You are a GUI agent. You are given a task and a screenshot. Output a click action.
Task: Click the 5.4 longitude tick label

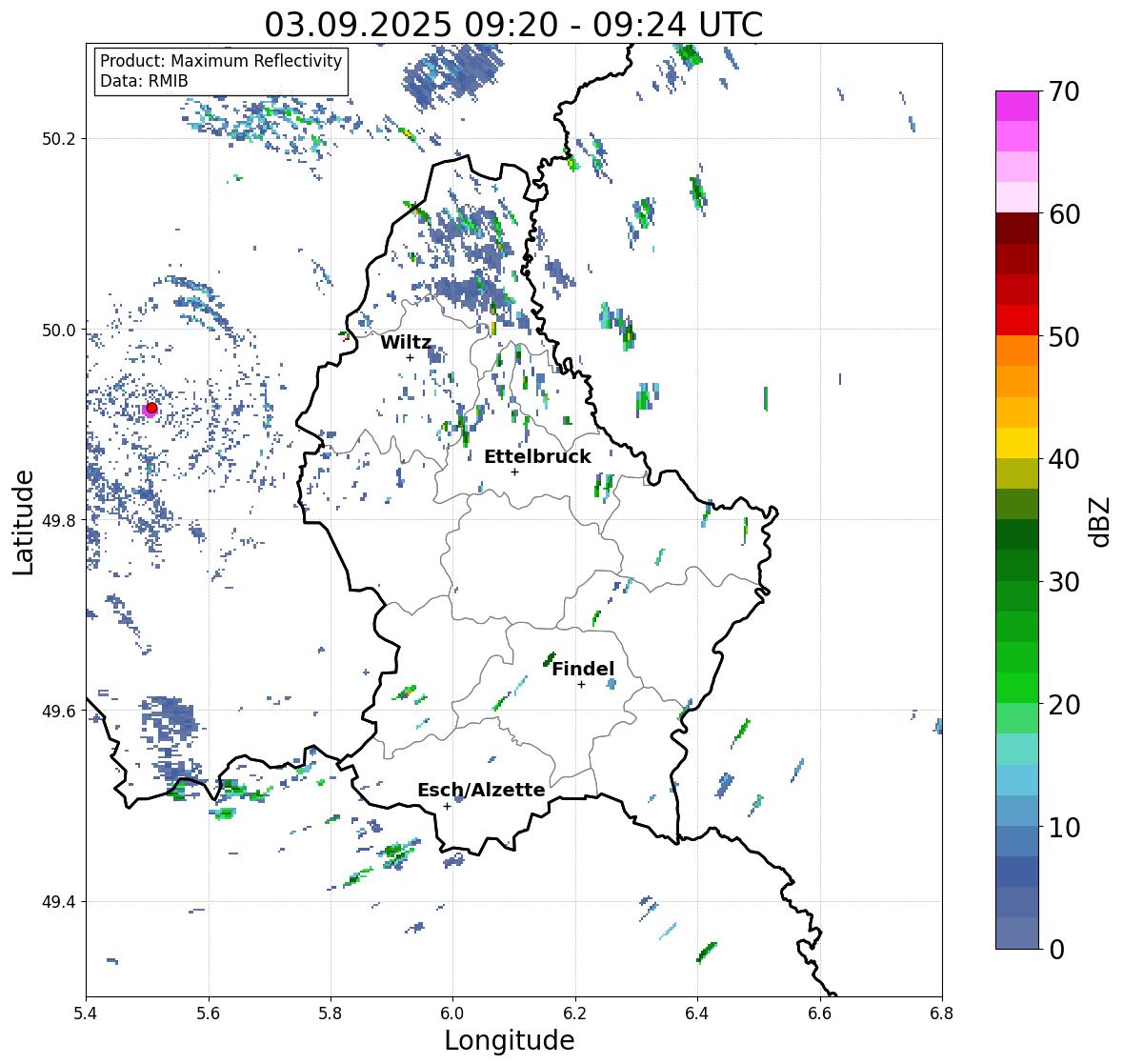(86, 1014)
